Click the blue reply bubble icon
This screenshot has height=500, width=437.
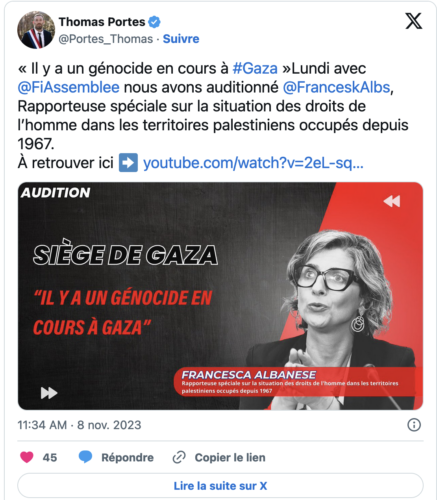click(85, 457)
